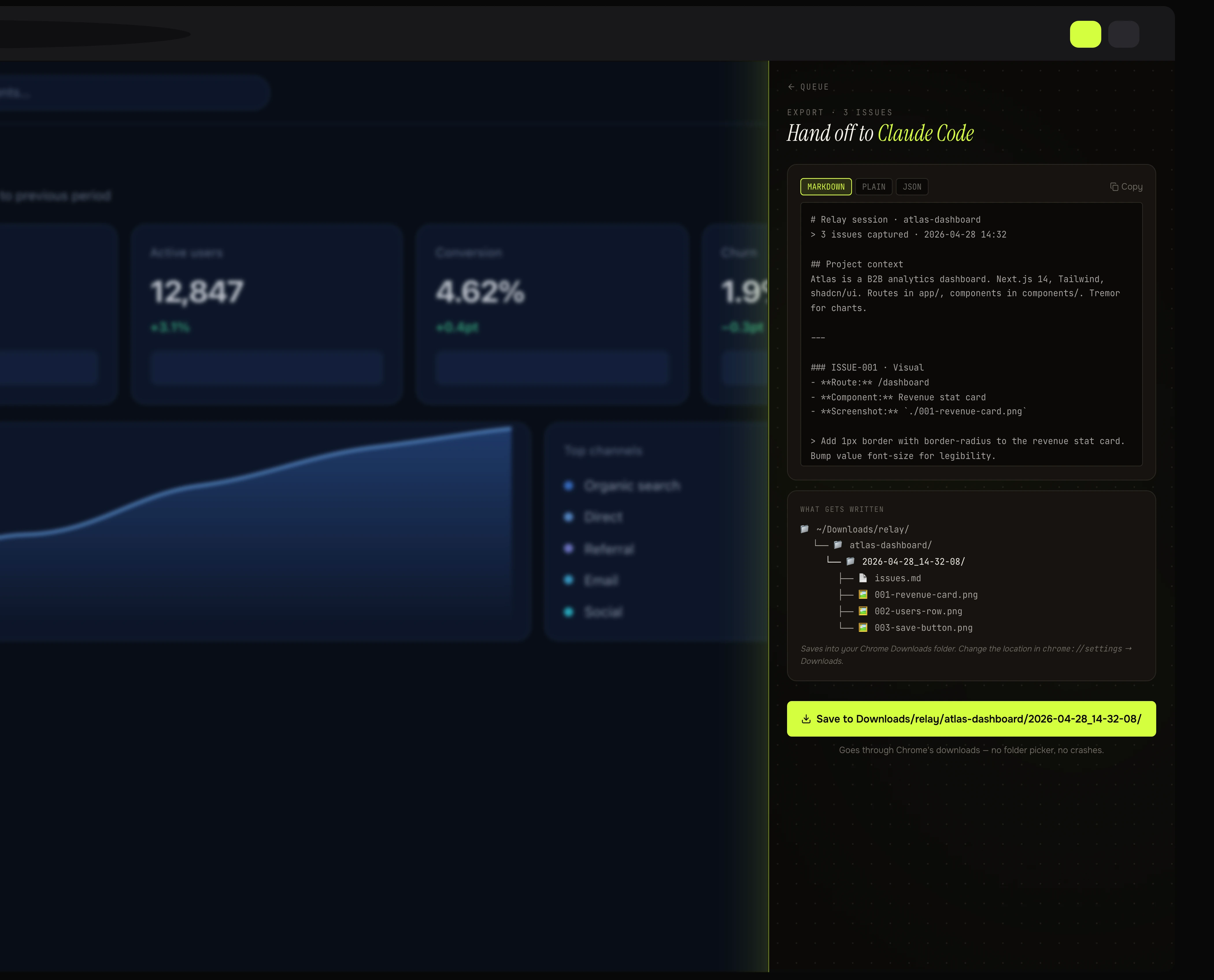Click the 002-users-row.png image icon
This screenshot has height=980, width=1214.
863,611
